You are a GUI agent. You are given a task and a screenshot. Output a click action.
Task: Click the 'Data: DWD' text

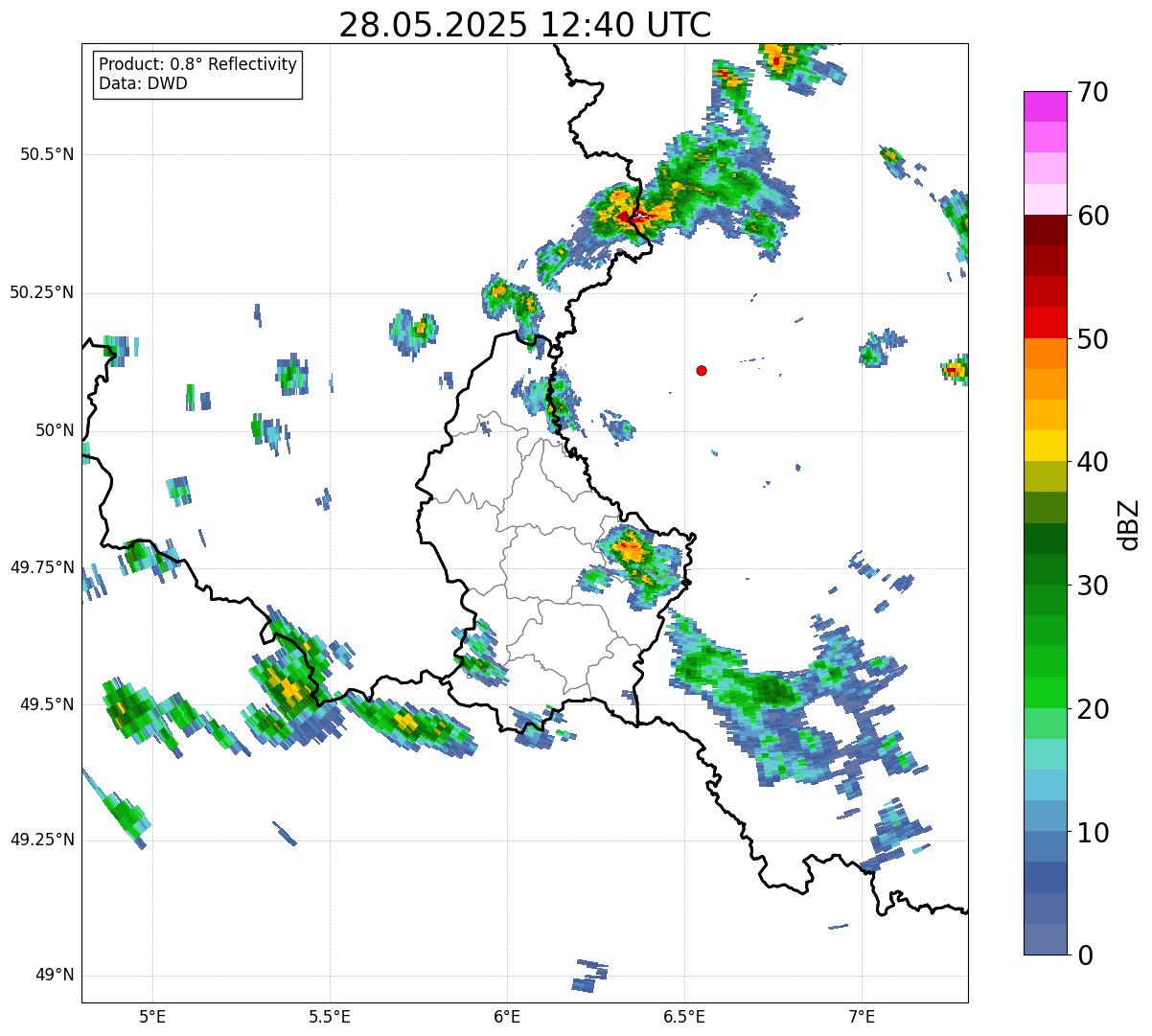[143, 83]
